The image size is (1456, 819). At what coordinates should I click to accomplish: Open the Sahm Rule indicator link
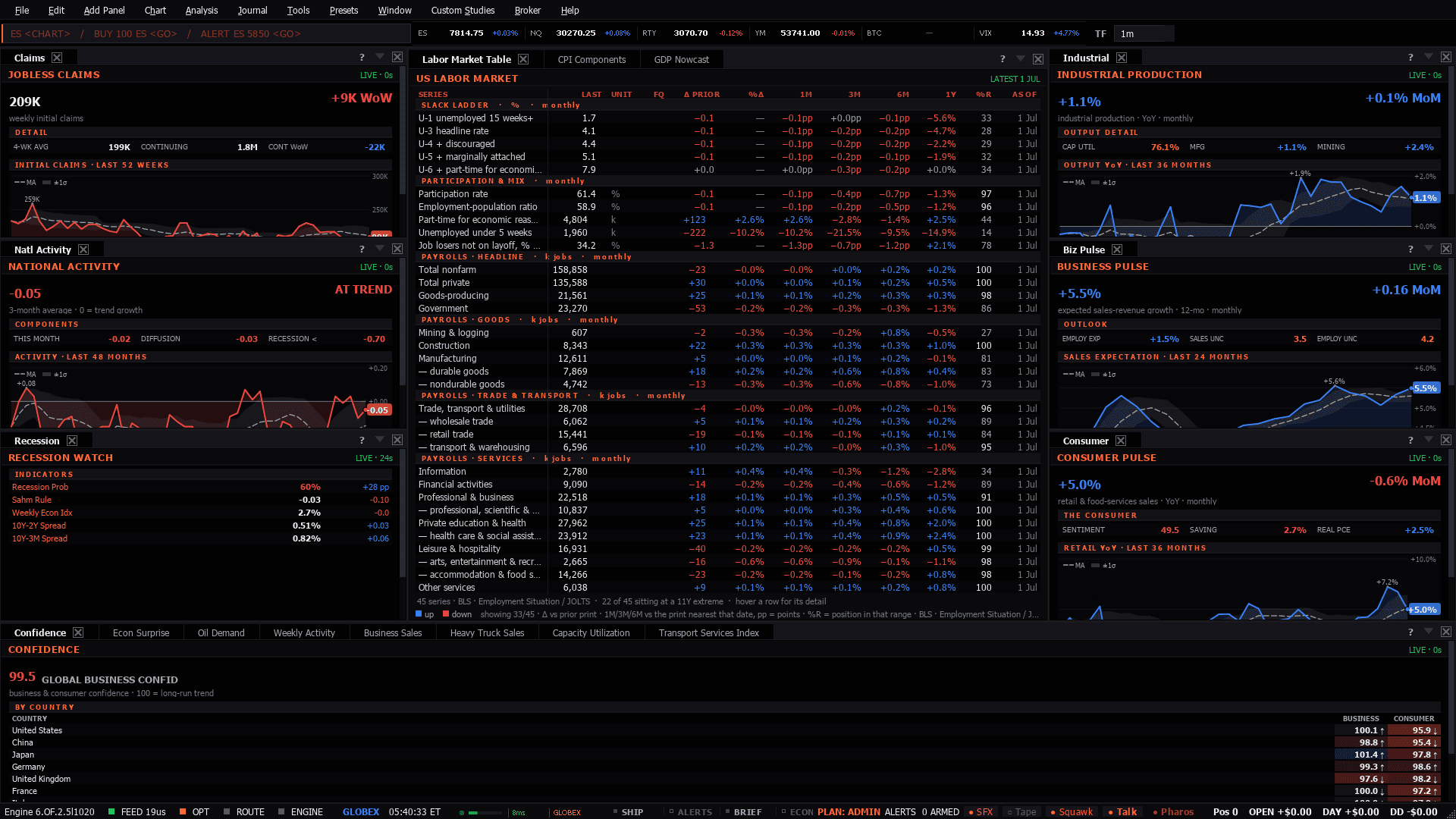coord(32,500)
